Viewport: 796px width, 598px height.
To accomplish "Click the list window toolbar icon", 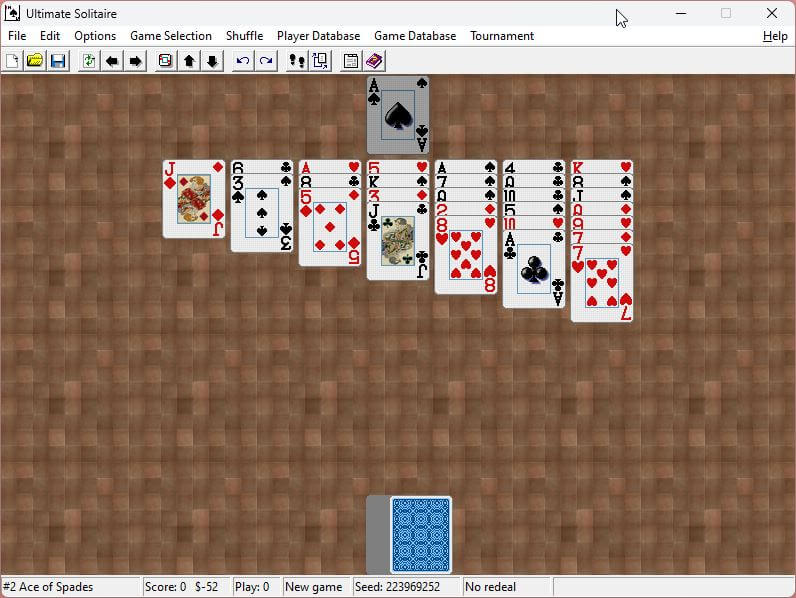I will tap(351, 61).
